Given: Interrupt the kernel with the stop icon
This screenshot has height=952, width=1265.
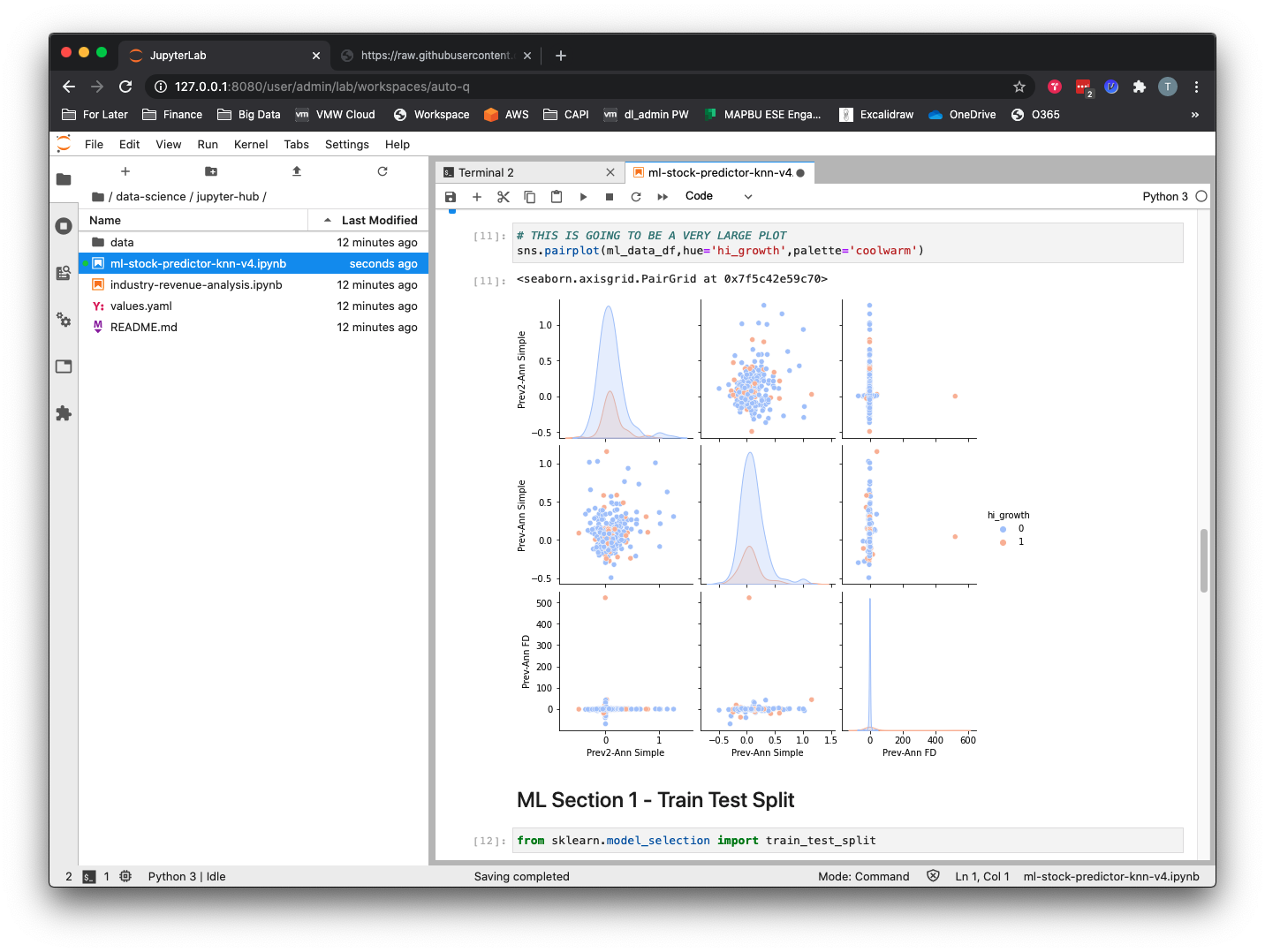Looking at the screenshot, I should (610, 197).
